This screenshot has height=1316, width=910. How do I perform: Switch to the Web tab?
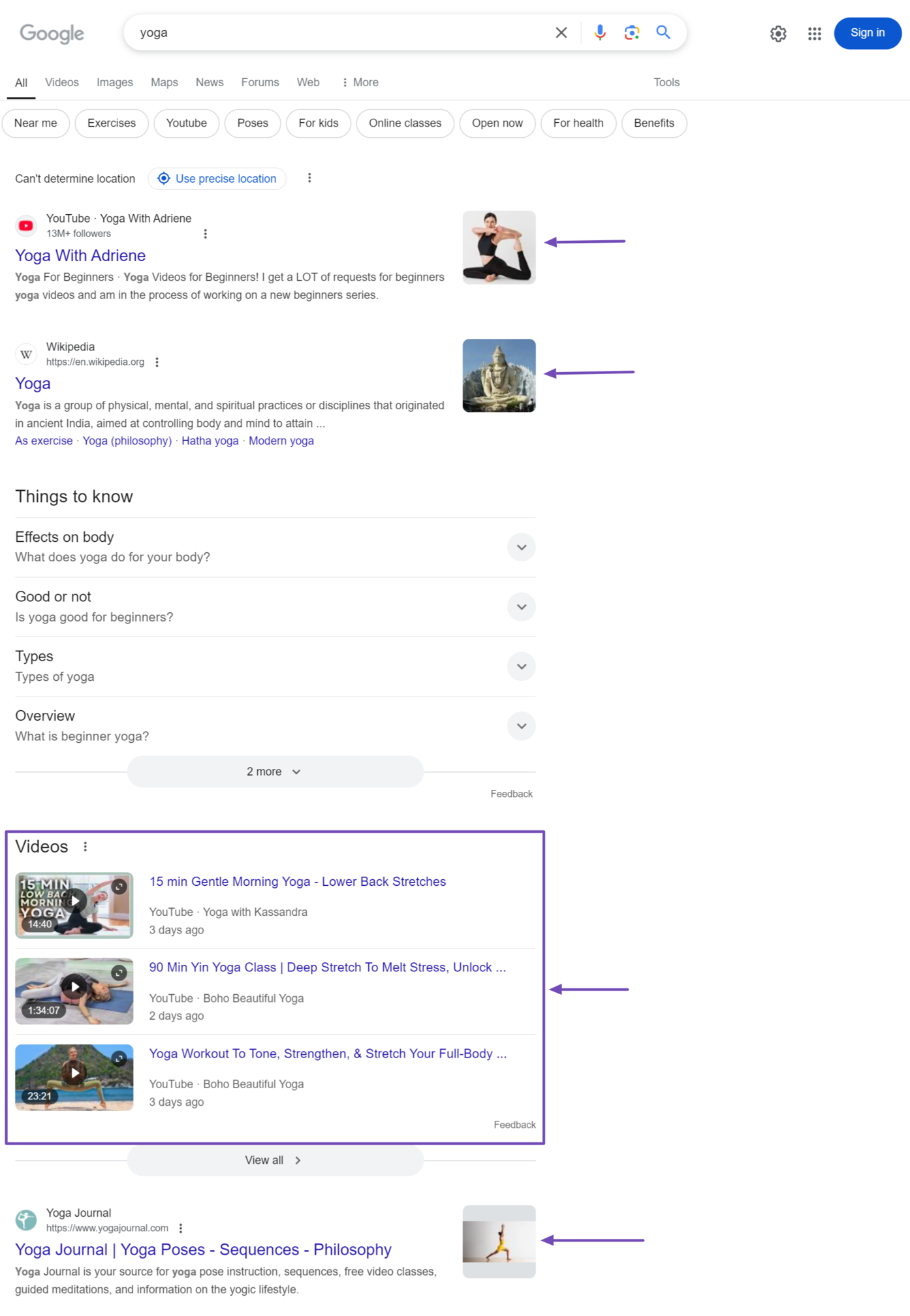[x=308, y=82]
